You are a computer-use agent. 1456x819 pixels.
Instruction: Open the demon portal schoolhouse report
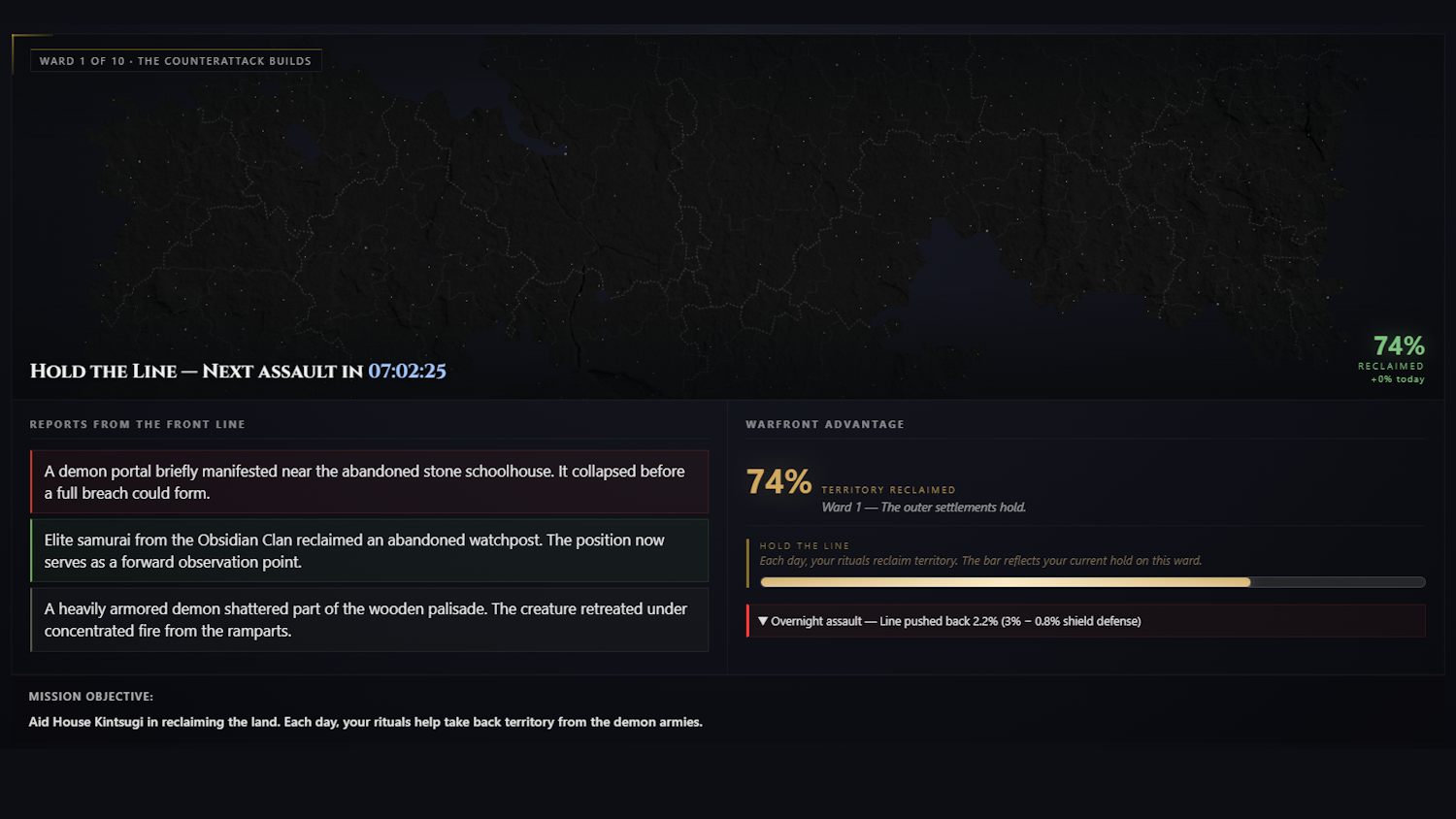[x=369, y=481]
